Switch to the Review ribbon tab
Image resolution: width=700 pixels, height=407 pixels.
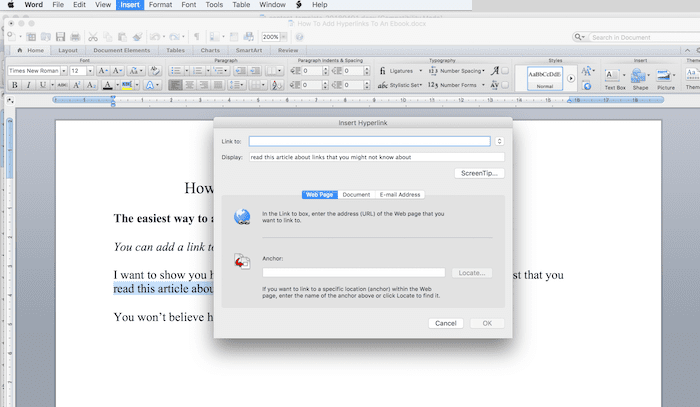288,50
